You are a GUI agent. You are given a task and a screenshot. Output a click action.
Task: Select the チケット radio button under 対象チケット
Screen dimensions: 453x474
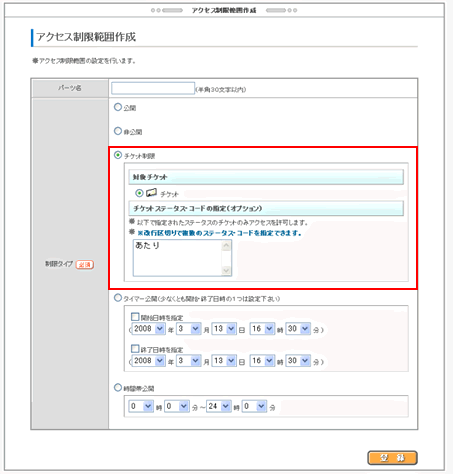click(x=139, y=193)
